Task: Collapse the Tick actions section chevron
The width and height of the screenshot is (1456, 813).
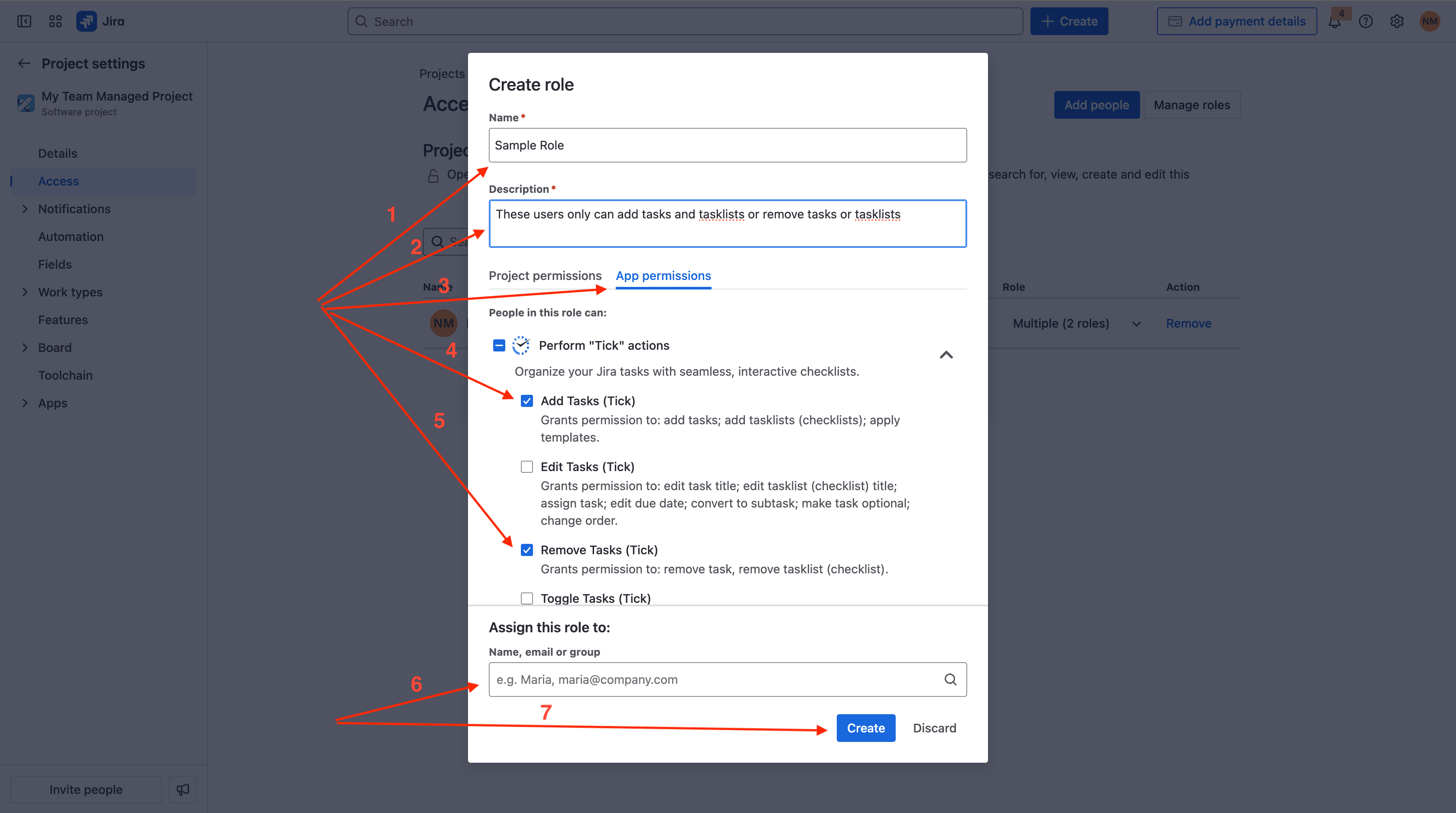Action: click(x=946, y=355)
